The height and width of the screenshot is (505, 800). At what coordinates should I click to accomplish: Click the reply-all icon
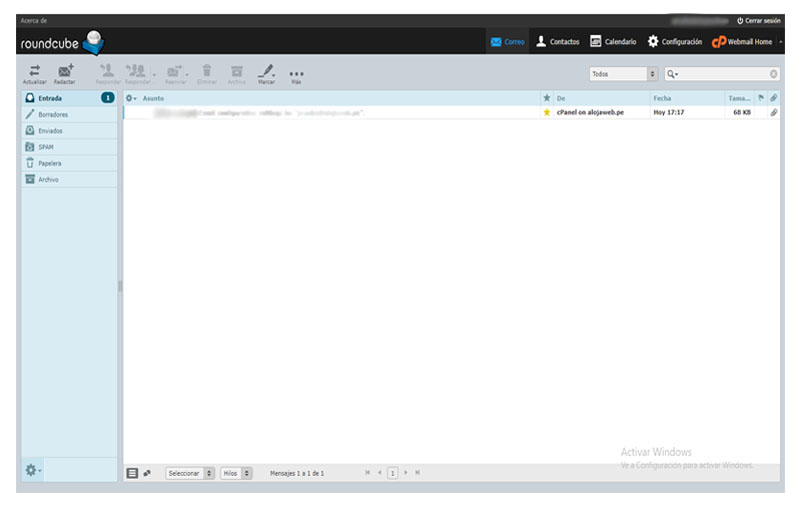click(x=136, y=73)
